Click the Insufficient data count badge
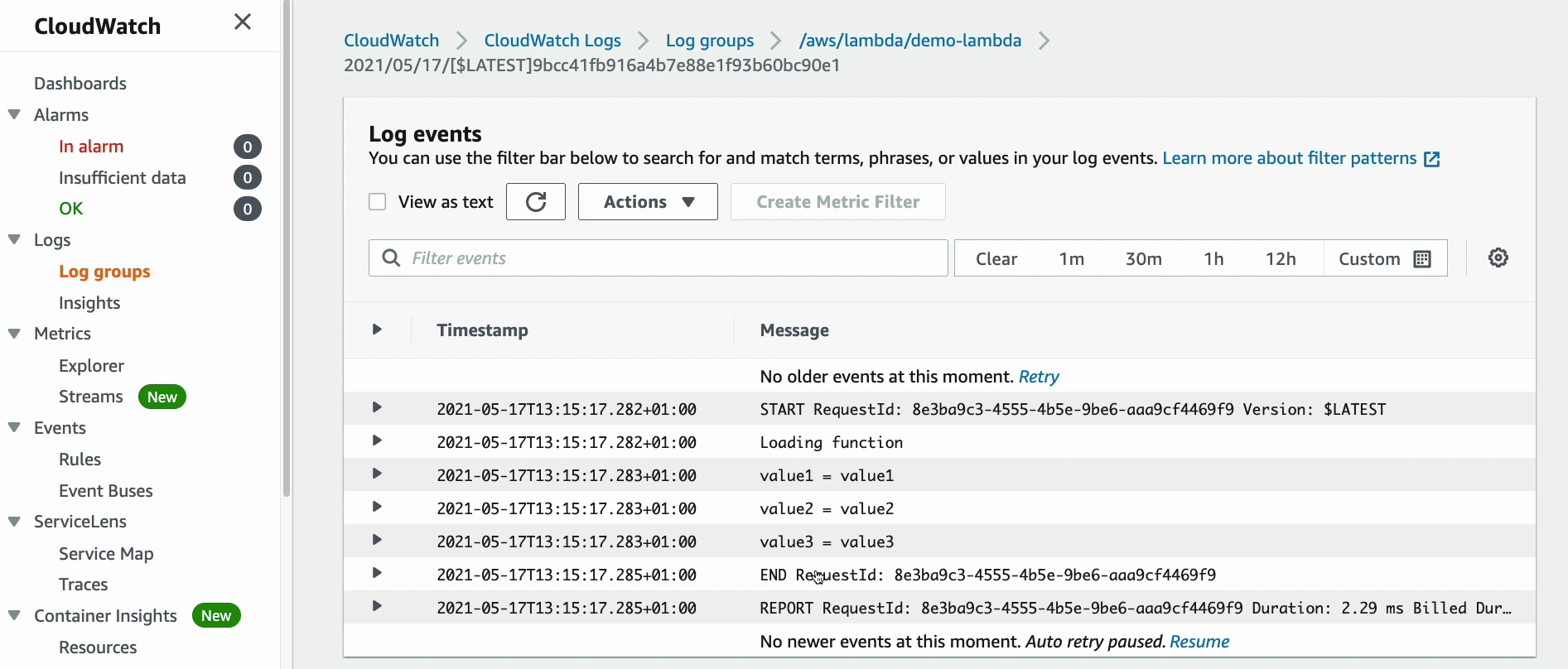1568x669 pixels. point(248,178)
